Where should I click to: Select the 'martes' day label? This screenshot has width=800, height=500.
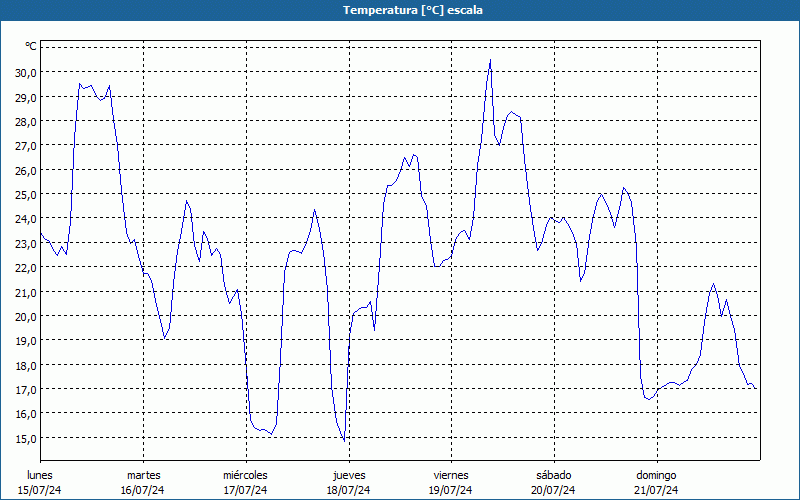(144, 475)
